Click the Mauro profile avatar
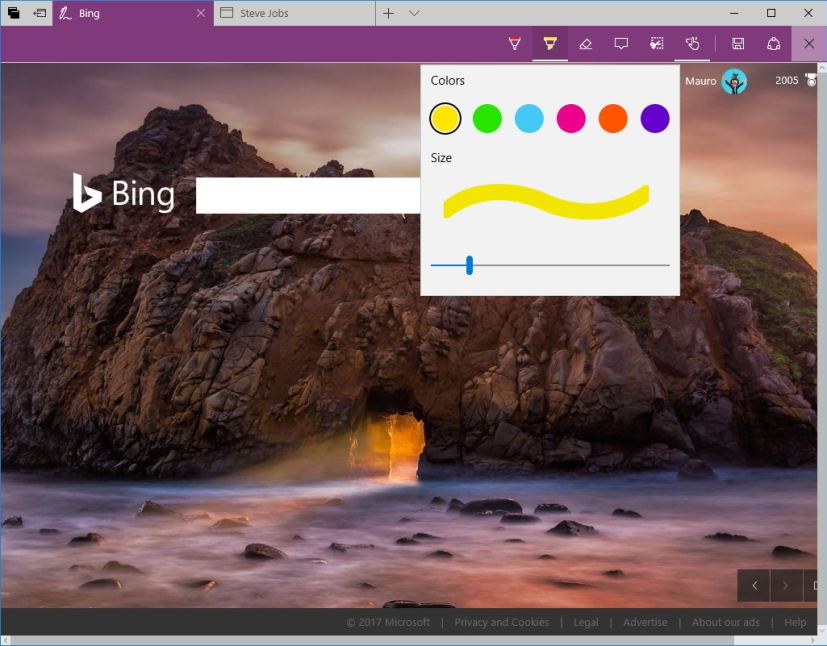 735,81
